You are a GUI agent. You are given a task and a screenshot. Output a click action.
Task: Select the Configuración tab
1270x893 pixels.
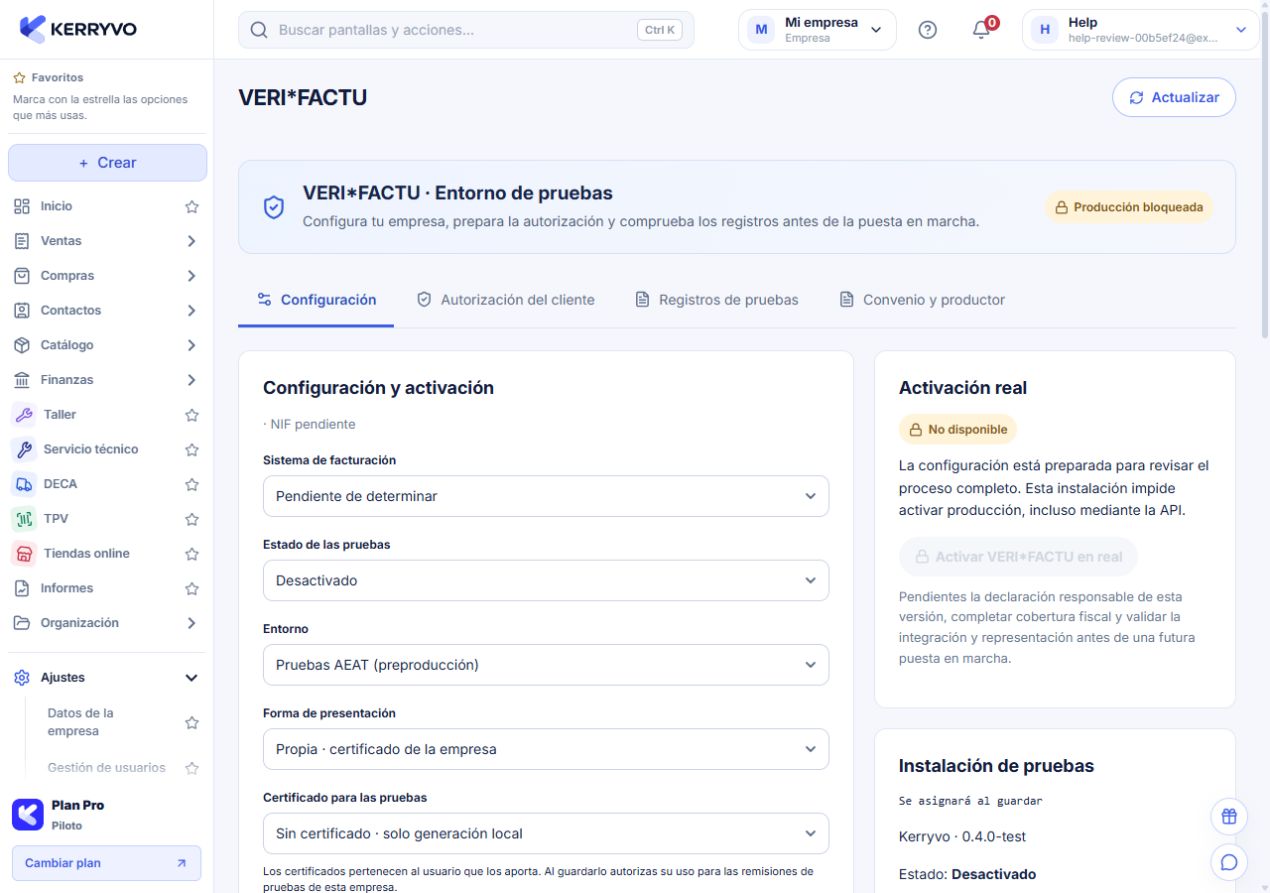coord(316,300)
